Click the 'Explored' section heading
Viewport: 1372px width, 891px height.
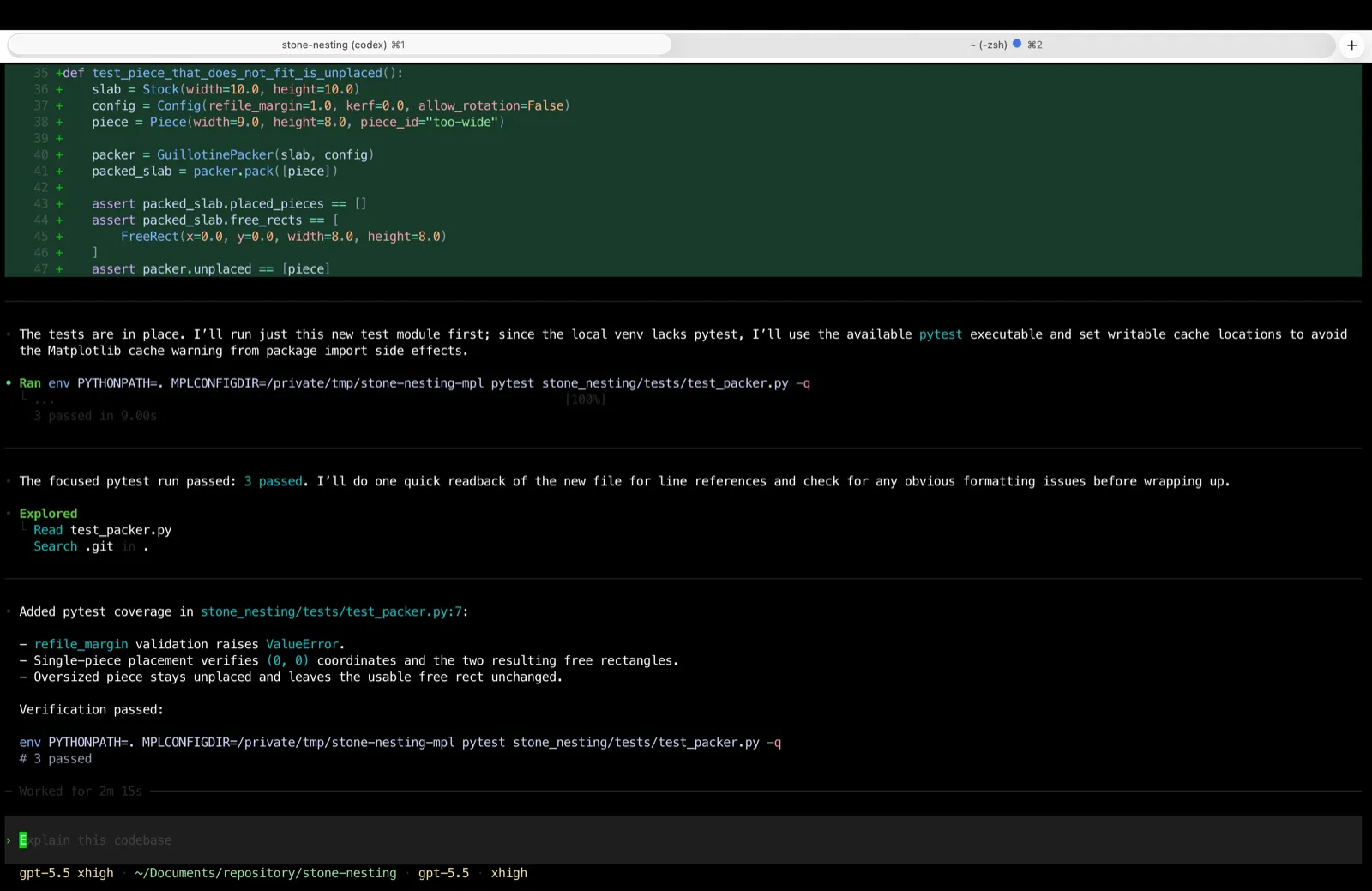(48, 514)
